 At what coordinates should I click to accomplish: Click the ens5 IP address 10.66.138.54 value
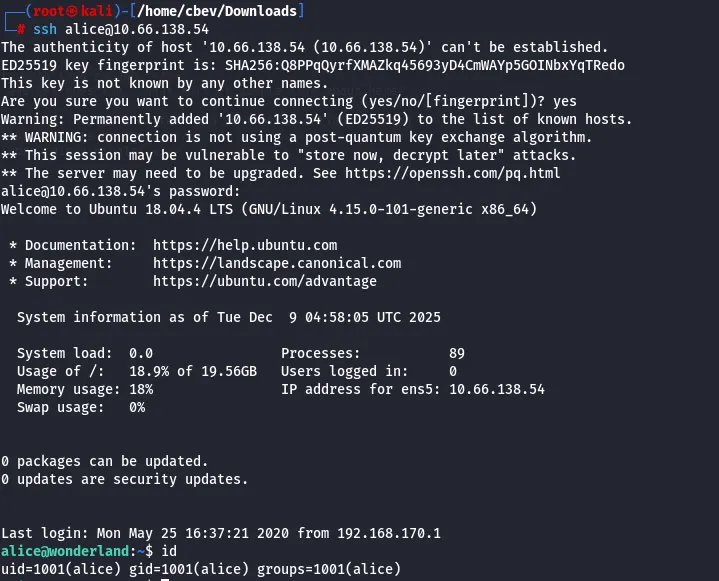click(497, 389)
